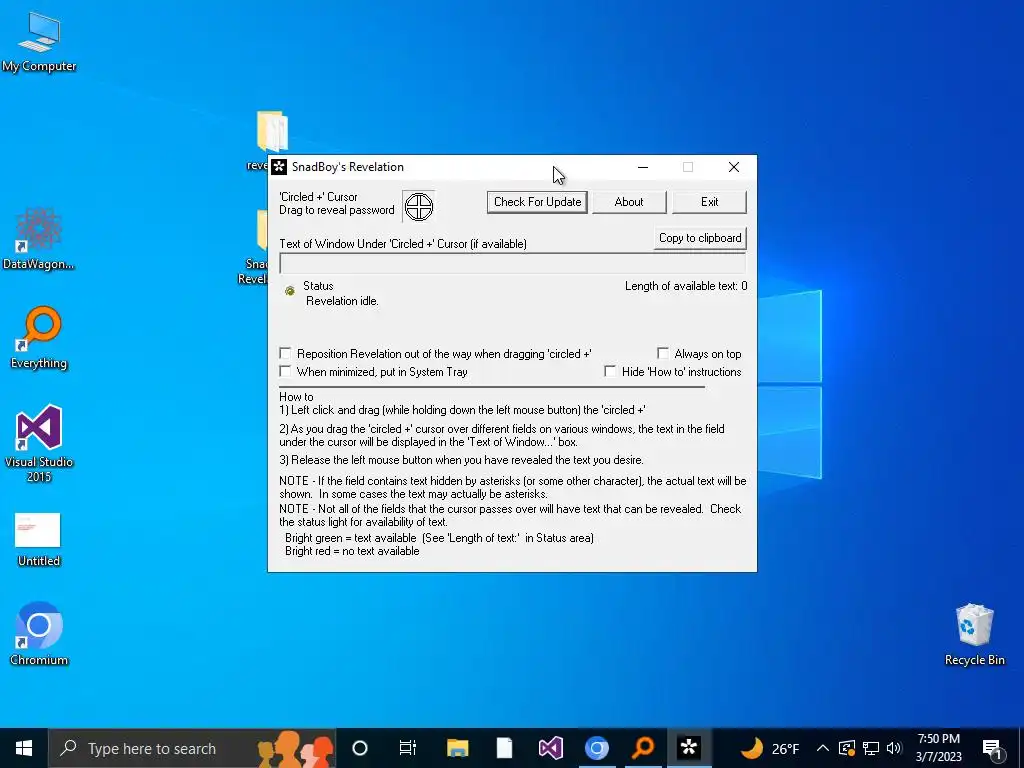Open My Computer desktop icon
The image size is (1024, 768).
point(39,42)
